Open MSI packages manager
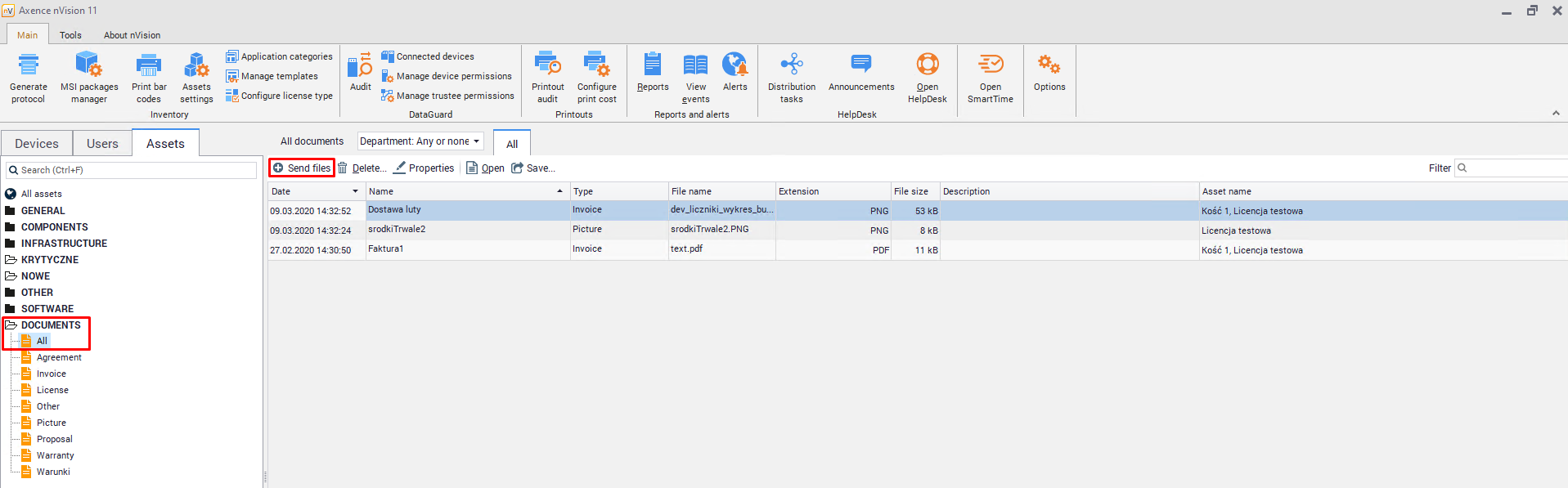1568x488 pixels. click(89, 65)
